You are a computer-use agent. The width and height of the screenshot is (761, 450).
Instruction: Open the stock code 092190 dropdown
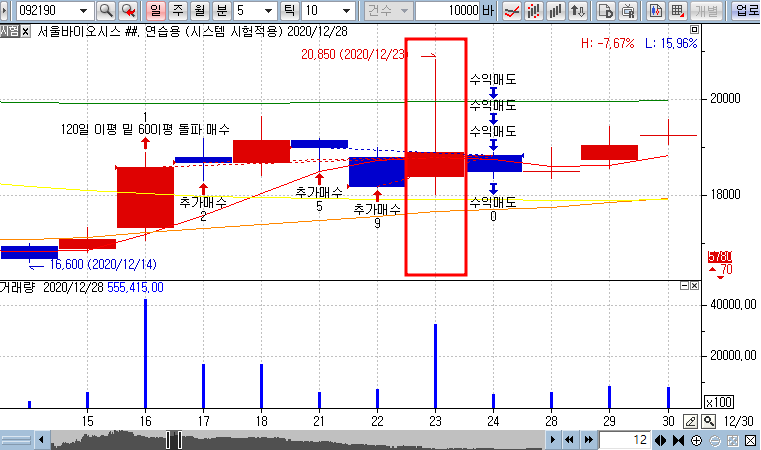pyautogui.click(x=81, y=11)
